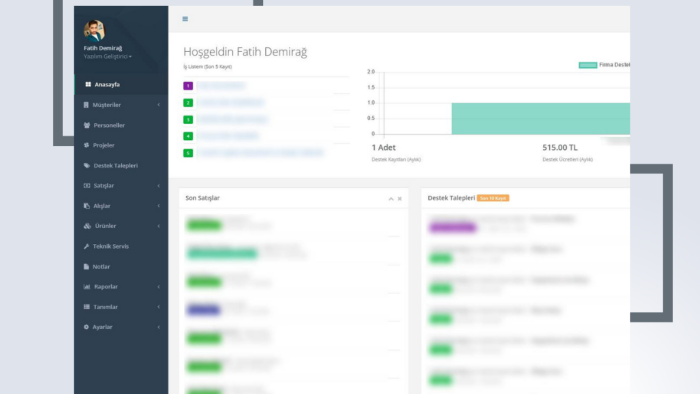Click the green number 3 task badge
This screenshot has width=700, height=394.
[x=188, y=120]
